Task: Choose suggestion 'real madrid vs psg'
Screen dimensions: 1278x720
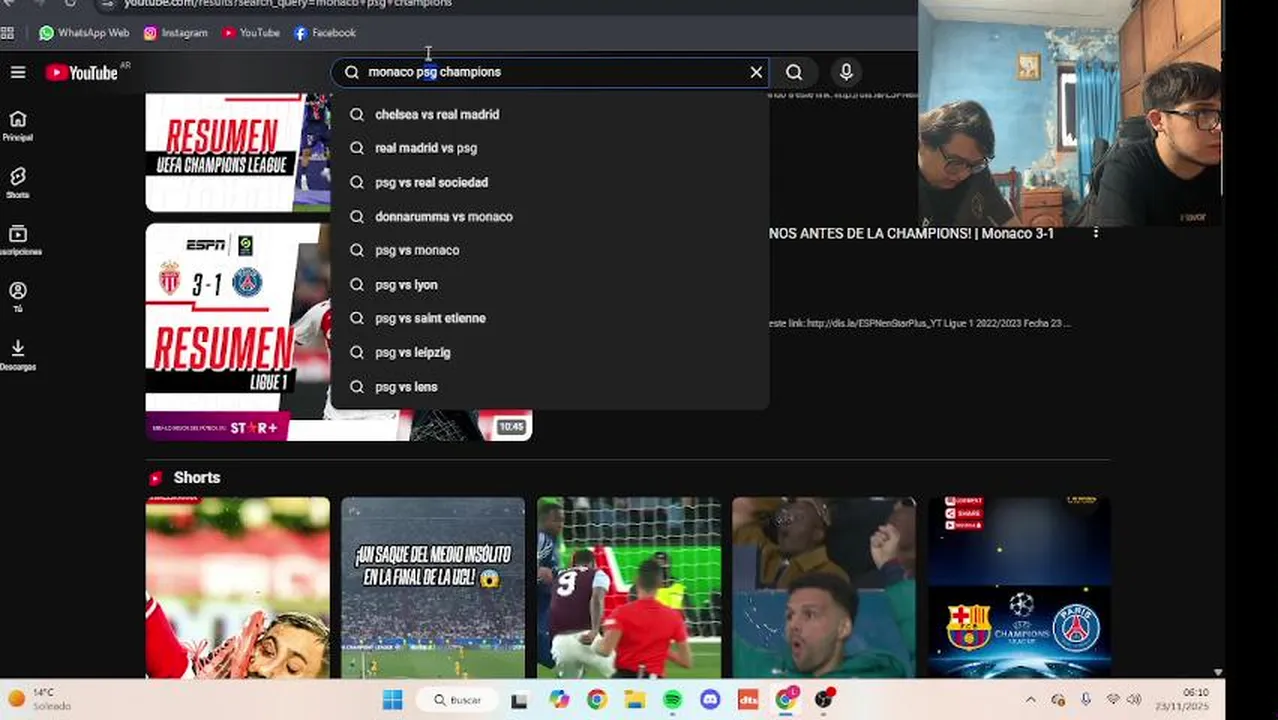Action: (x=550, y=148)
